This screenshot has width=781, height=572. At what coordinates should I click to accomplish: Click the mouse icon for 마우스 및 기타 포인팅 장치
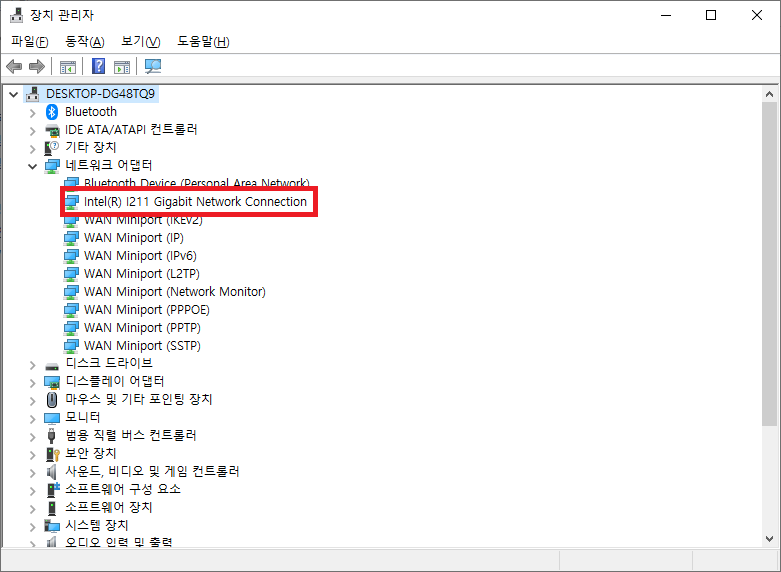click(x=52, y=400)
